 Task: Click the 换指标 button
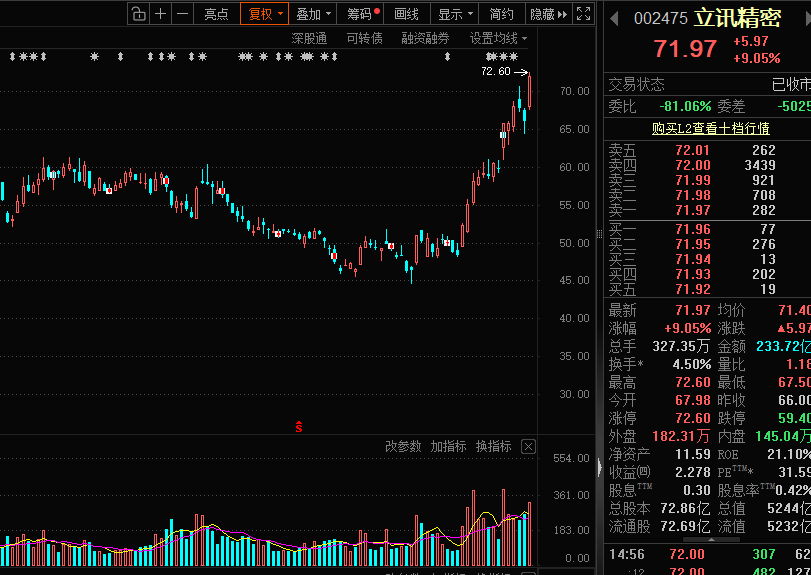pos(493,446)
